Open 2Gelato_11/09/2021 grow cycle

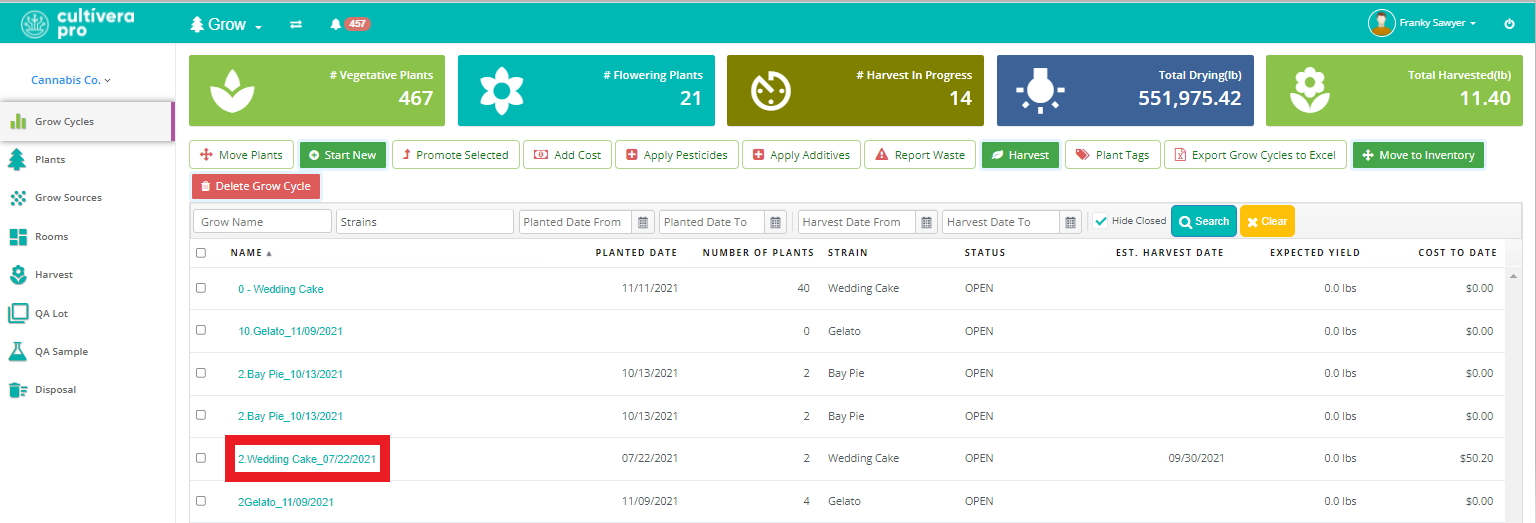286,502
